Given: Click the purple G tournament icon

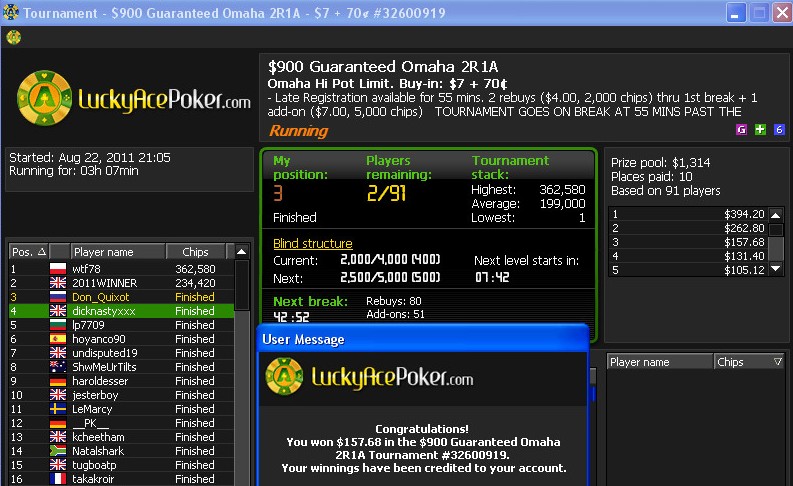Looking at the screenshot, I should tap(741, 129).
